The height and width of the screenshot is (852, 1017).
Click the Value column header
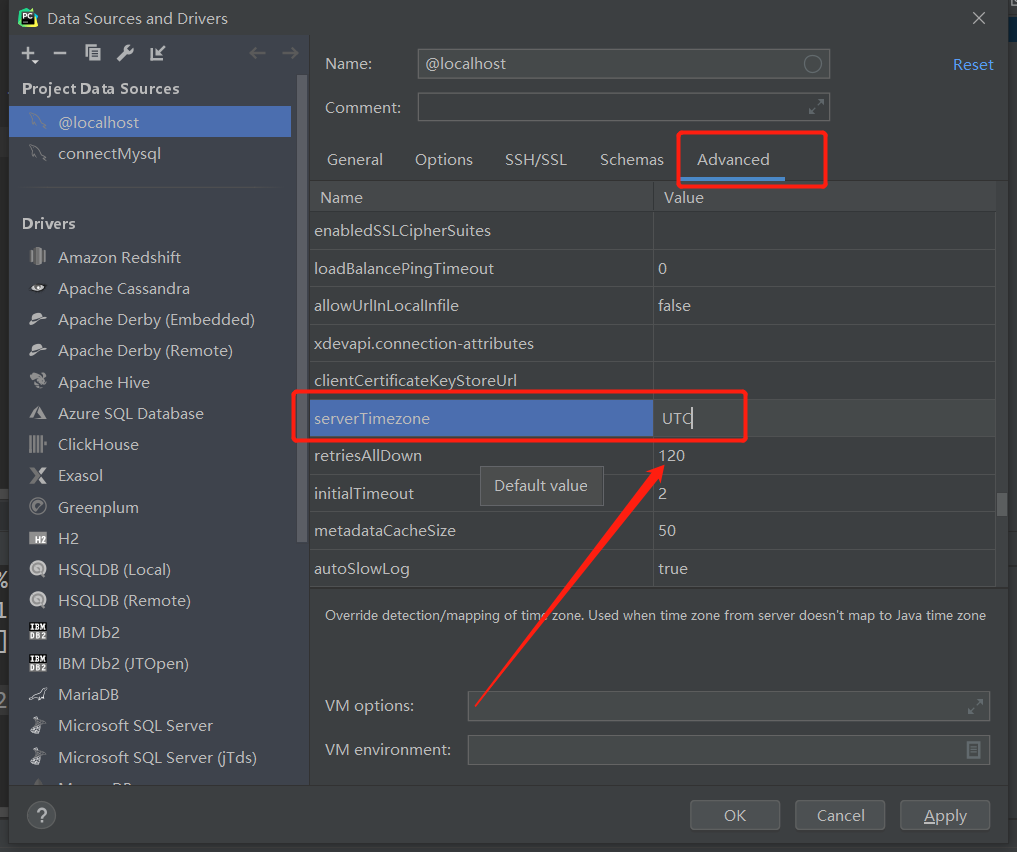824,198
